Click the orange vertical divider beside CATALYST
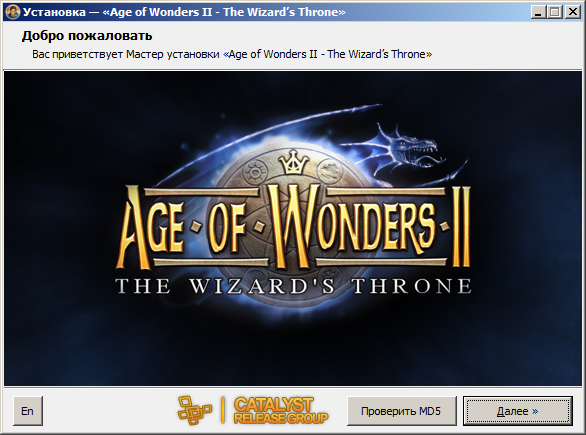Image resolution: width=586 pixels, height=435 pixels. pyautogui.click(x=223, y=410)
